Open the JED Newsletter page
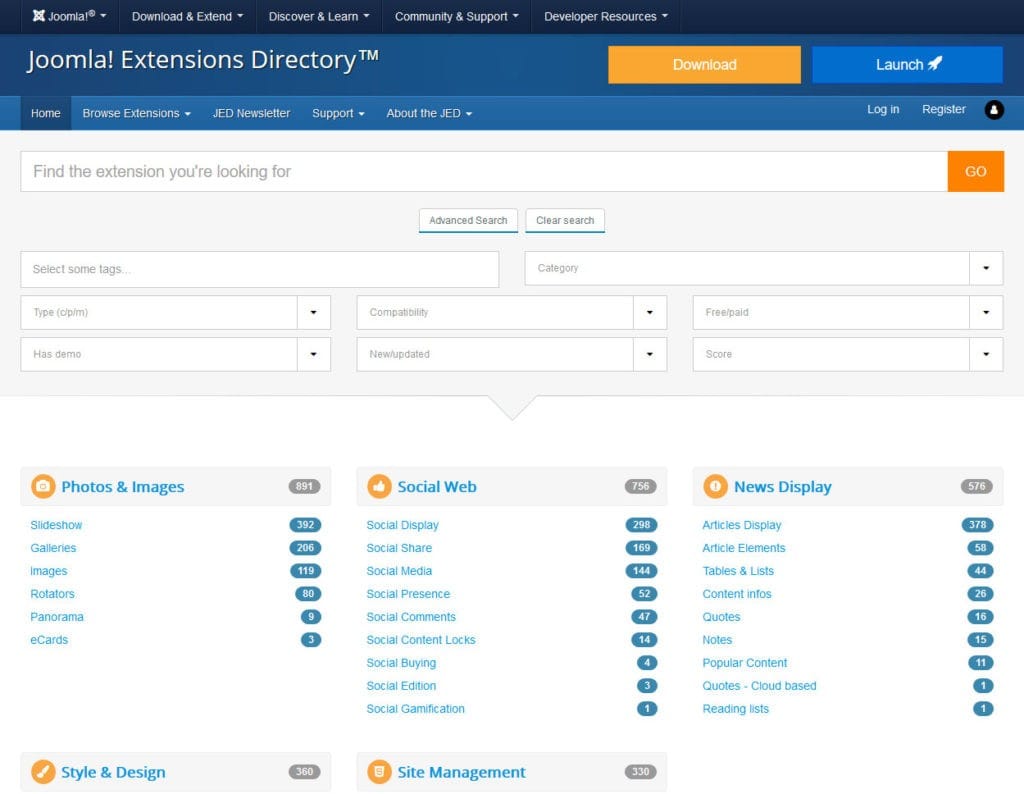 coord(251,114)
